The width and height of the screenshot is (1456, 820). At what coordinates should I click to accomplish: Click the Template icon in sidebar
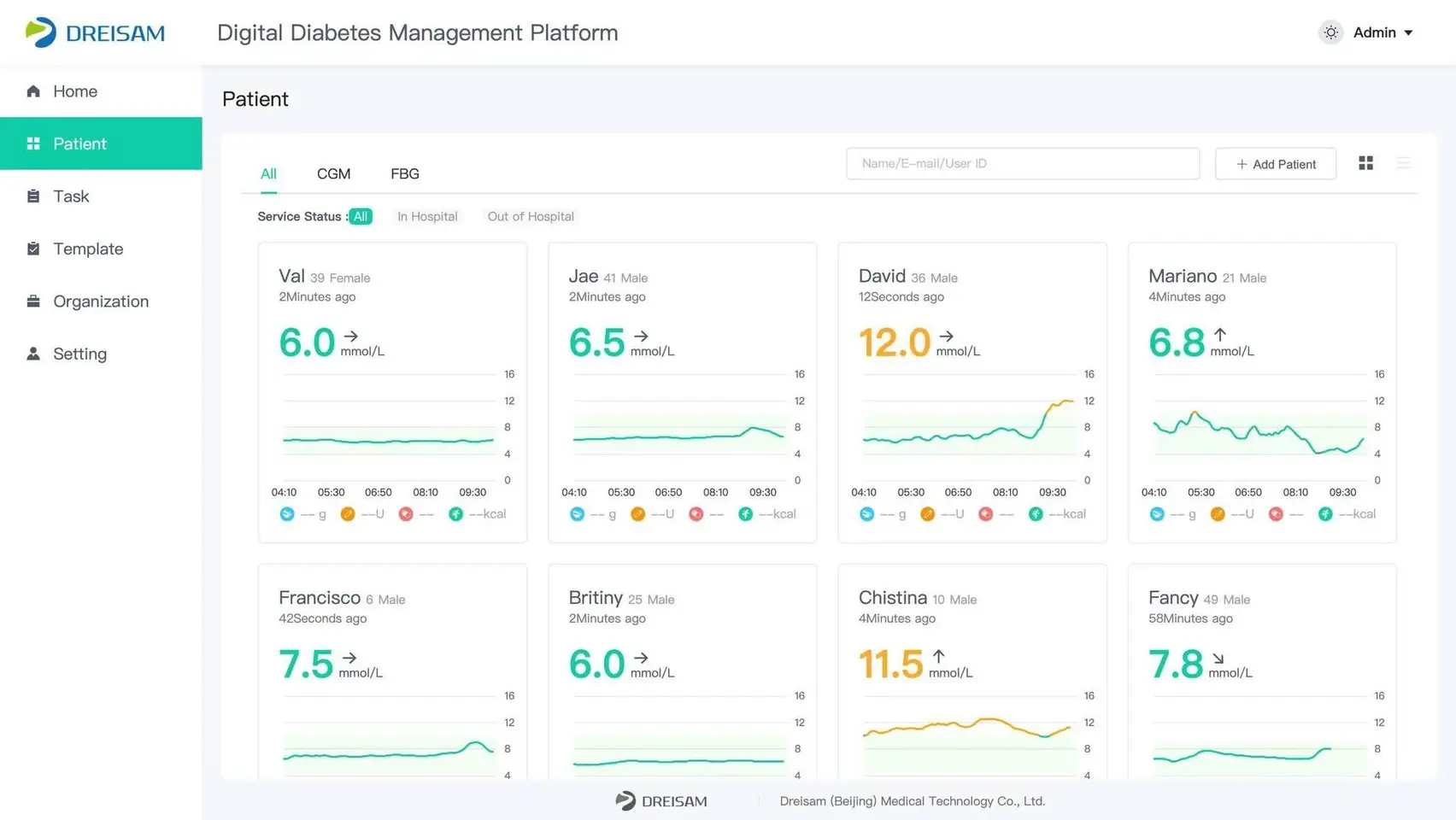point(33,249)
